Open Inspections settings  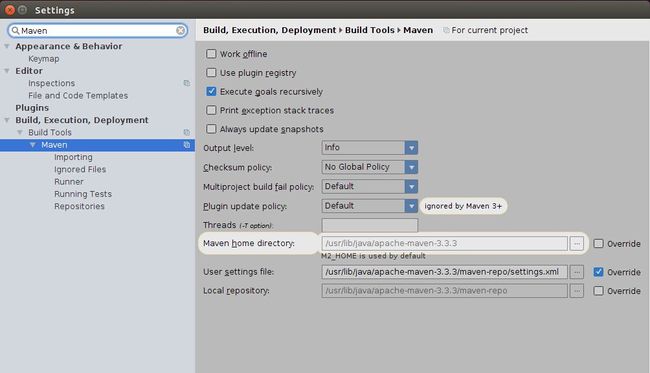51,83
